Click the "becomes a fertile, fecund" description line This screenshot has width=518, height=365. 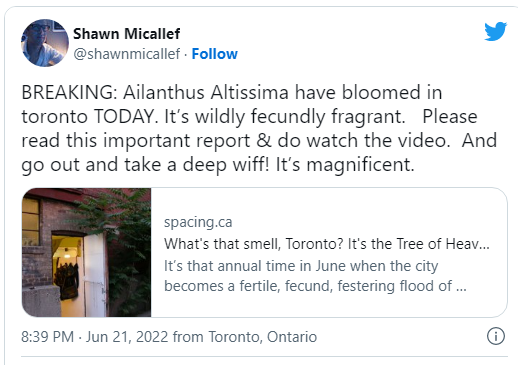[315, 286]
